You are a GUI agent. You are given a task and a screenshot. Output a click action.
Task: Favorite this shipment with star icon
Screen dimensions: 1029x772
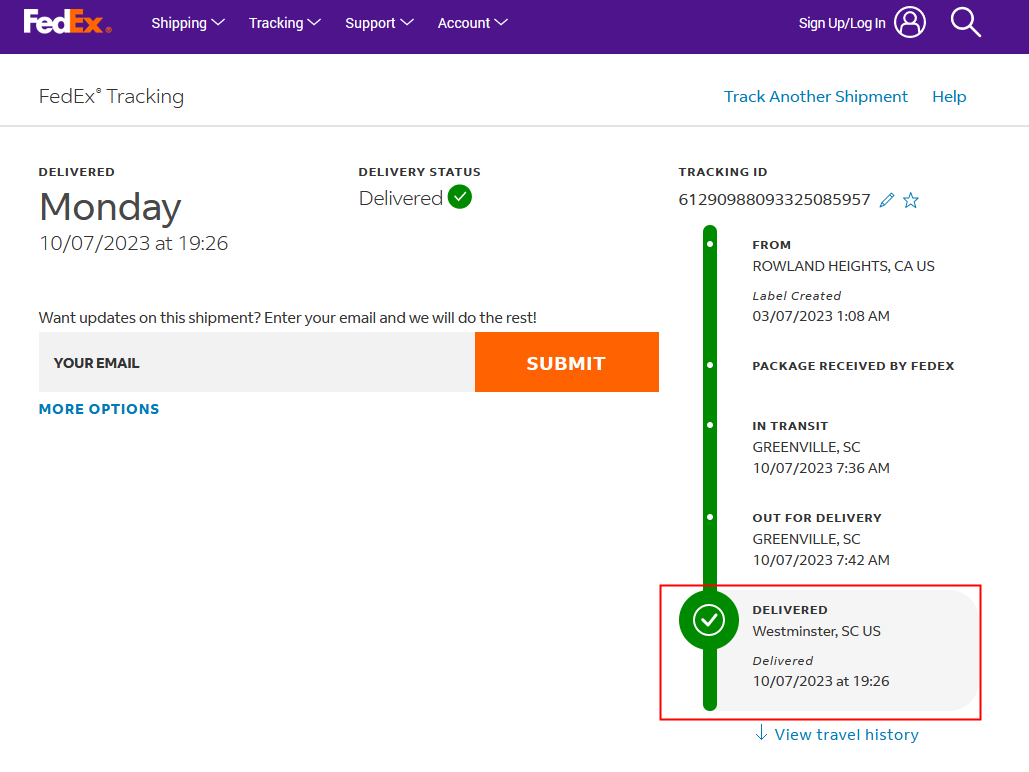pos(911,200)
